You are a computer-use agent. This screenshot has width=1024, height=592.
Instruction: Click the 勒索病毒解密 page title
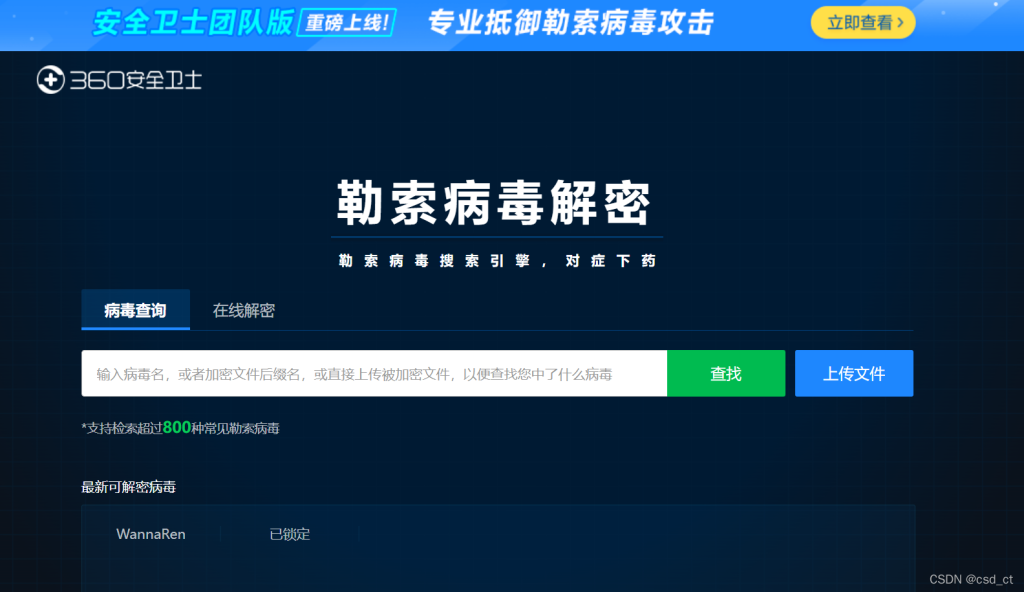tap(495, 200)
